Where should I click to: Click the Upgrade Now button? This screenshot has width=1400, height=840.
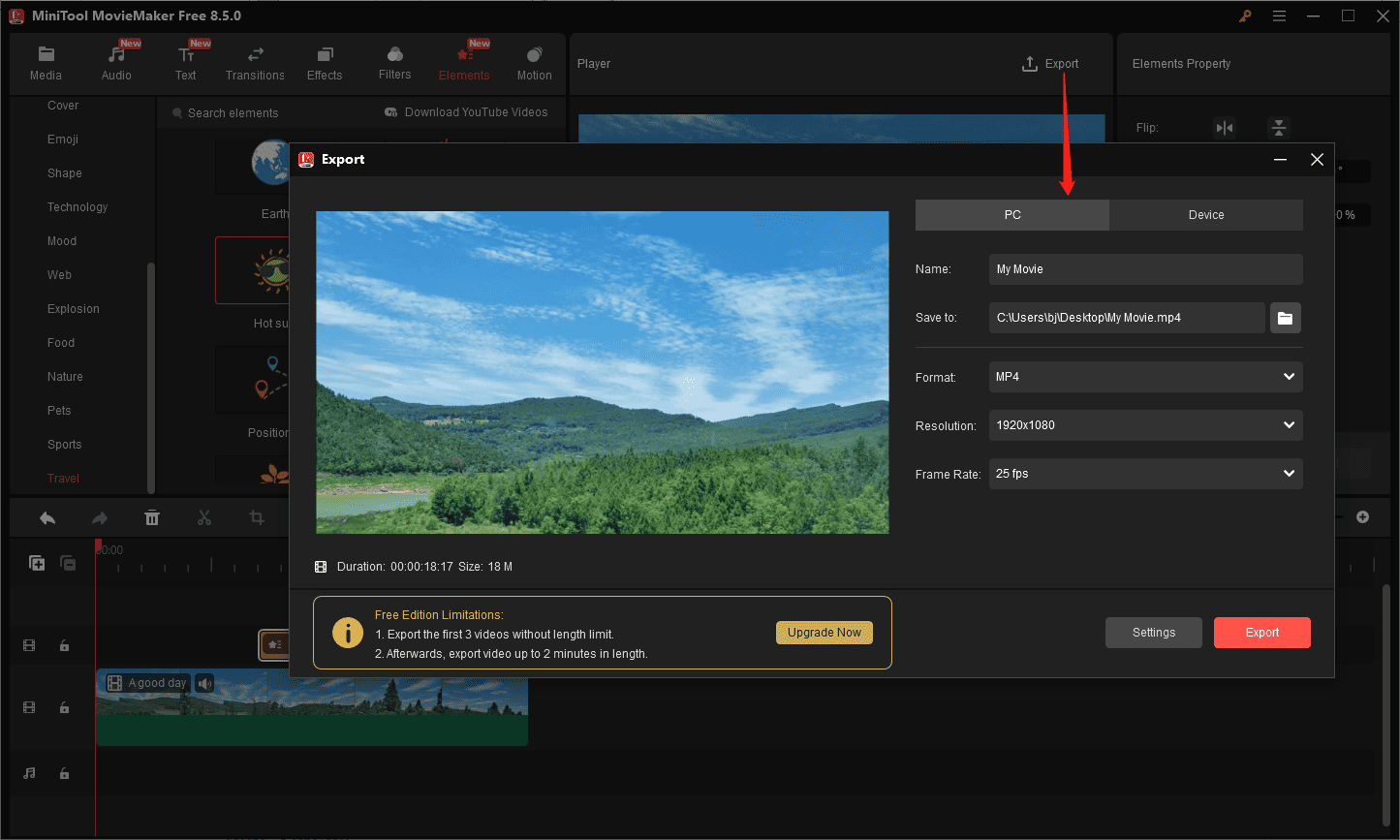tap(824, 632)
